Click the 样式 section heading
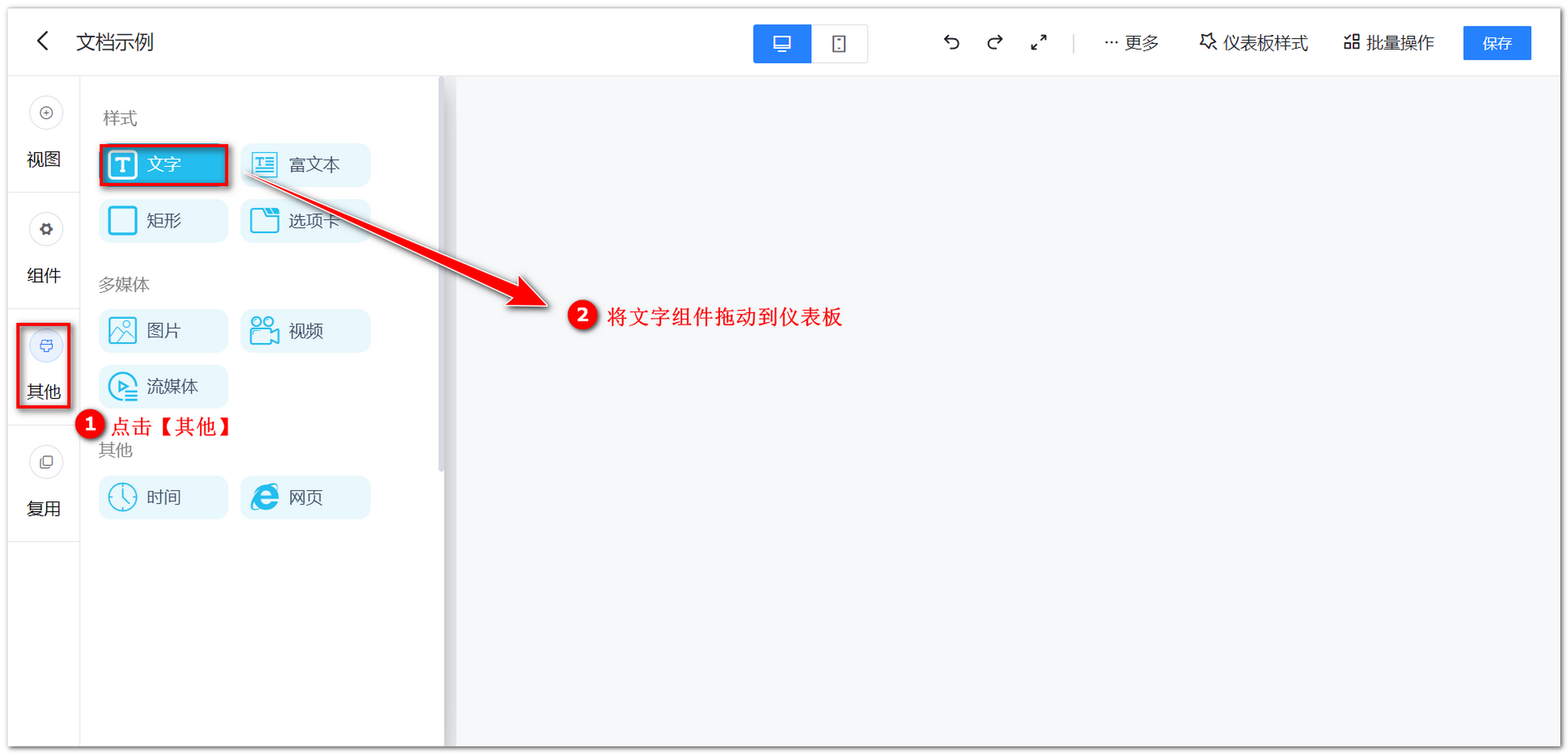Viewport: 1568px width, 754px height. point(120,118)
